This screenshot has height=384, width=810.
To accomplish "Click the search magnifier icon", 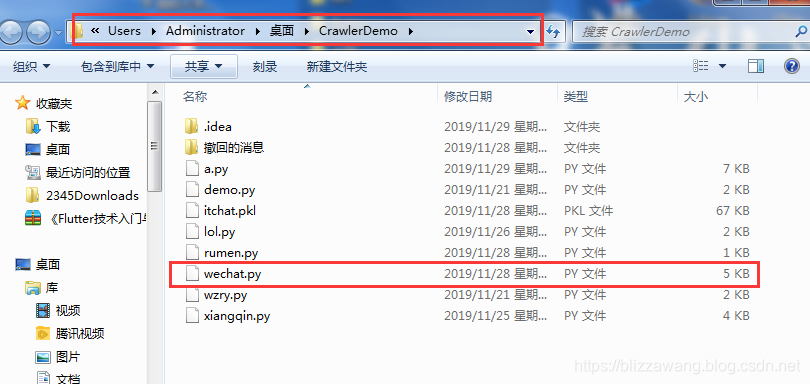I will [x=801, y=32].
